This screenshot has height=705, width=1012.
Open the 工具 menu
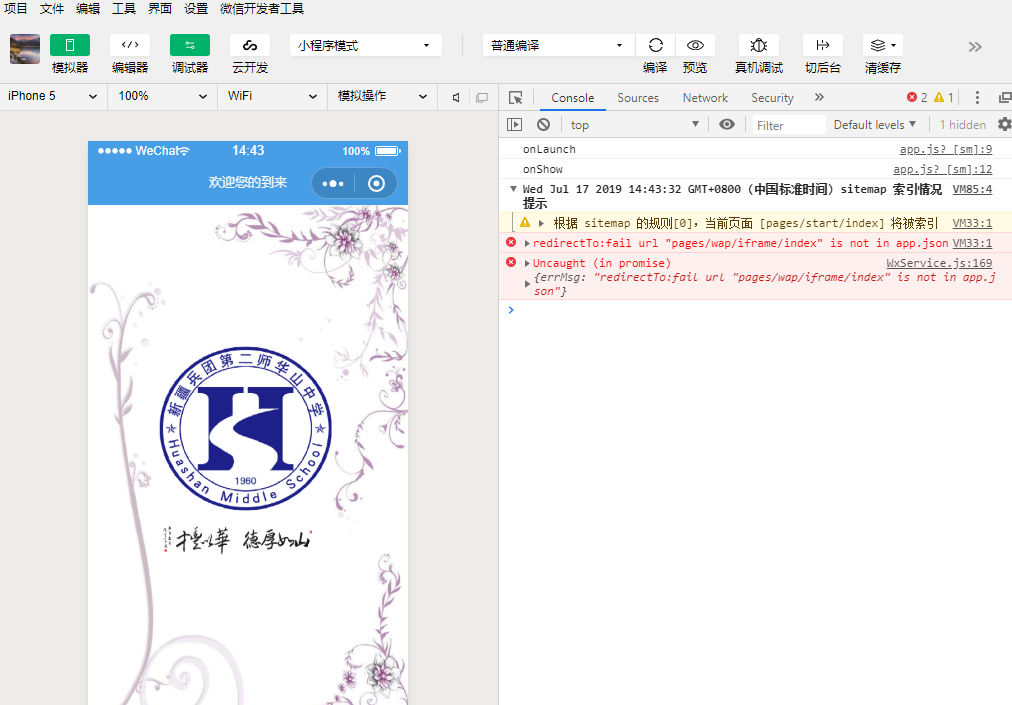coord(124,8)
